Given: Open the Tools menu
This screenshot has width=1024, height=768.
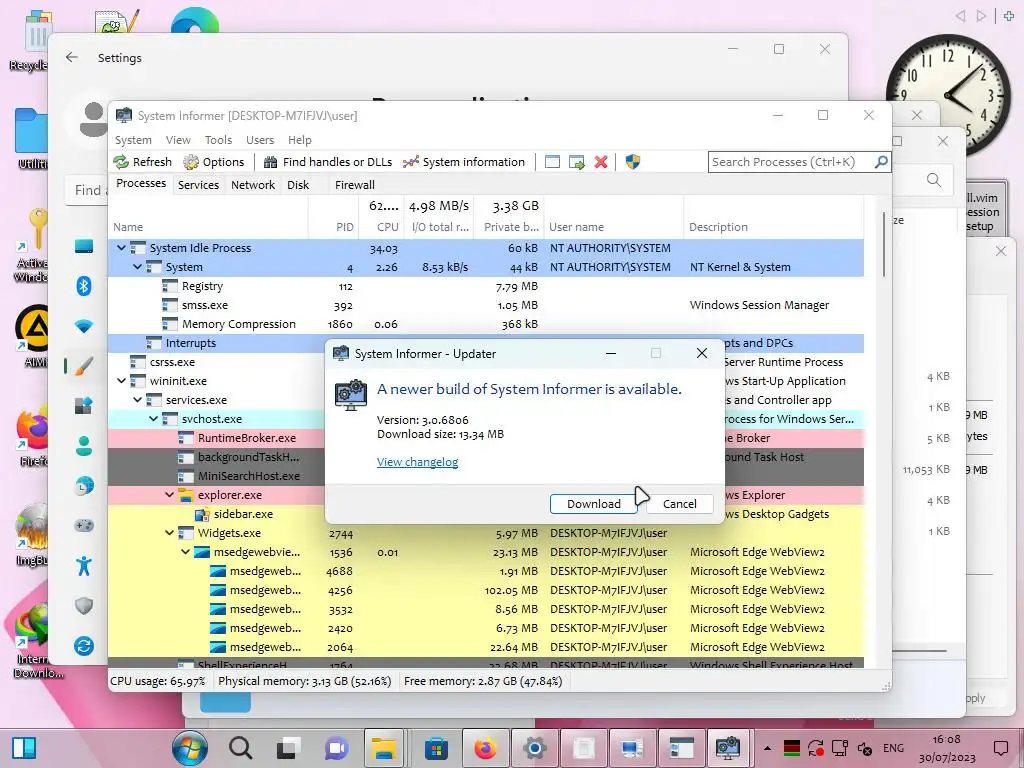Looking at the screenshot, I should [218, 140].
